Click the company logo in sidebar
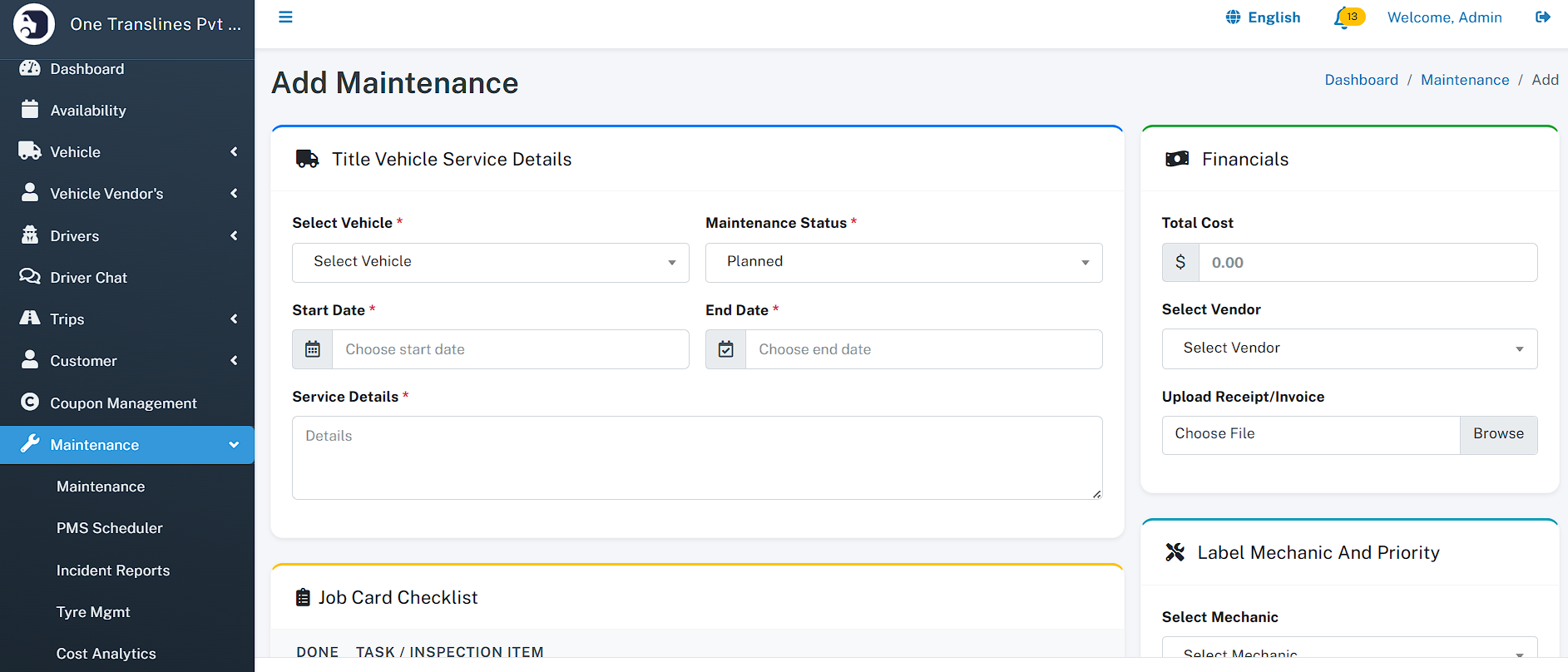This screenshot has height=672, width=1568. tap(34, 24)
